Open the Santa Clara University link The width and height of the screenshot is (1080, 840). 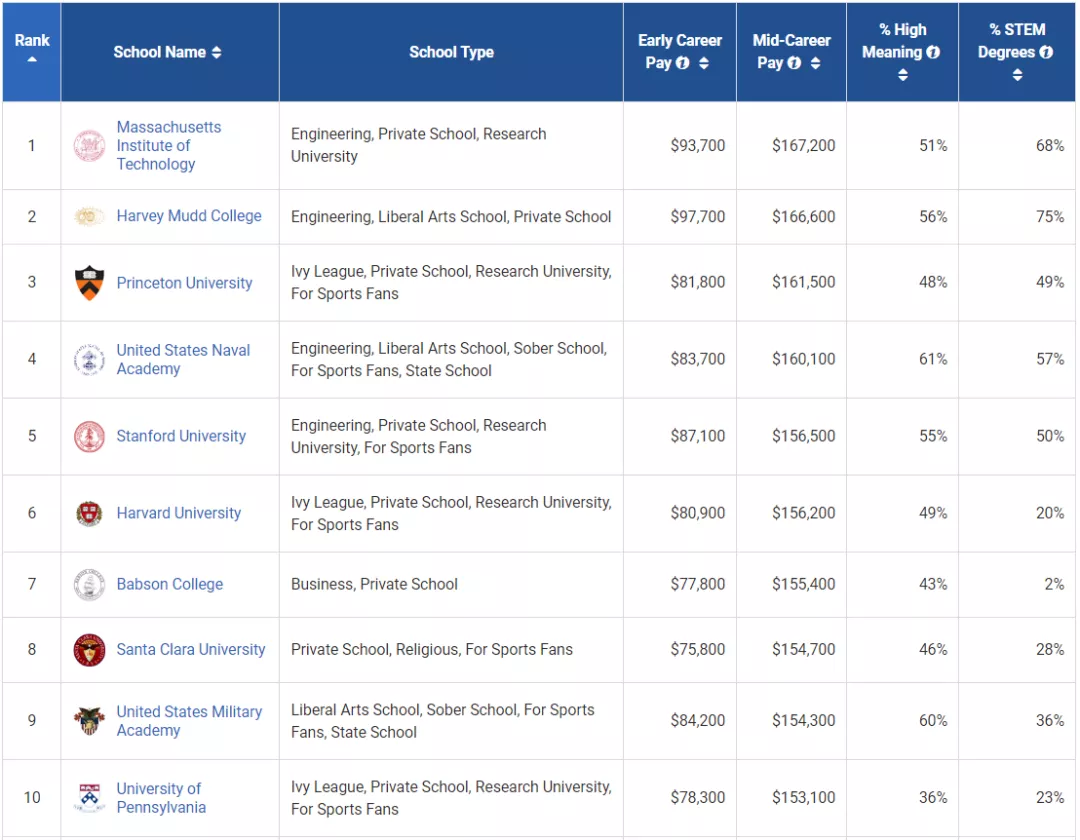point(190,649)
